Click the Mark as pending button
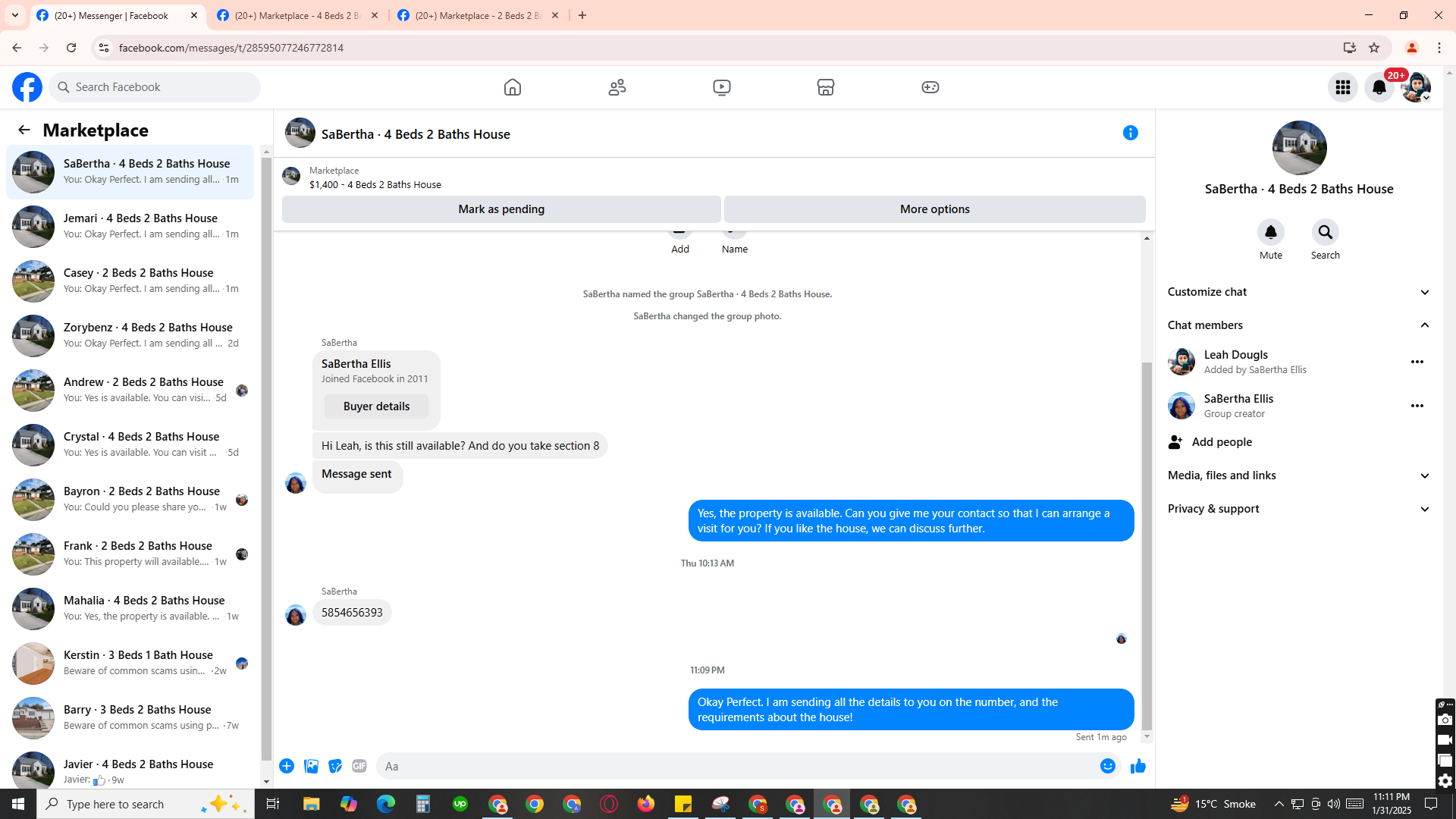This screenshot has width=1456, height=819. [x=501, y=209]
